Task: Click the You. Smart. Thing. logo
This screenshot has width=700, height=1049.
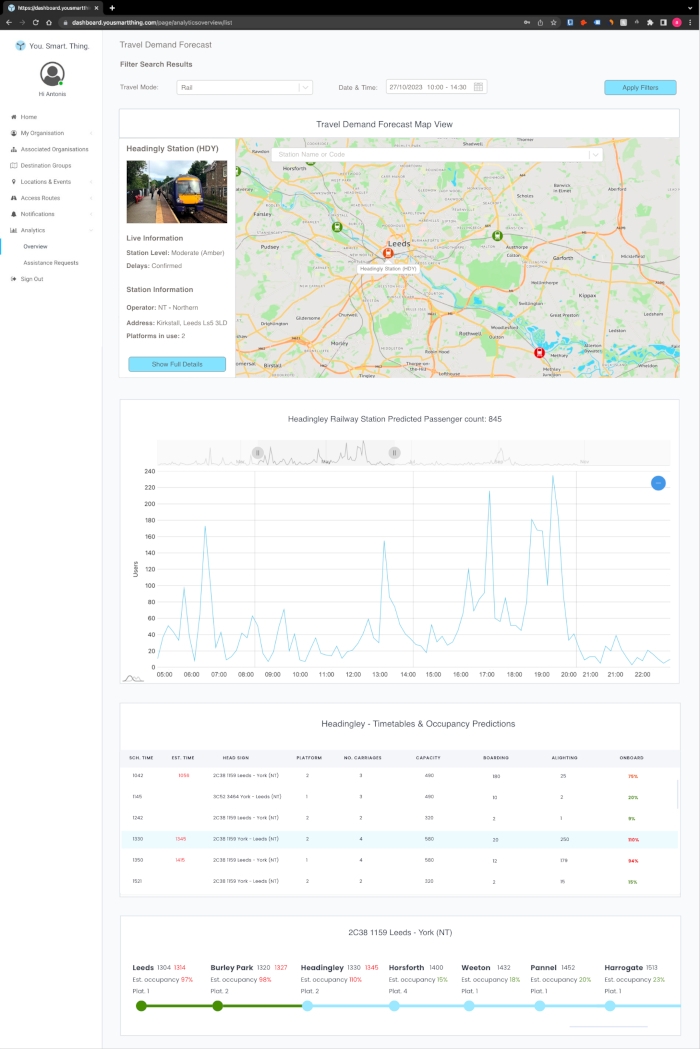Action: 52,46
